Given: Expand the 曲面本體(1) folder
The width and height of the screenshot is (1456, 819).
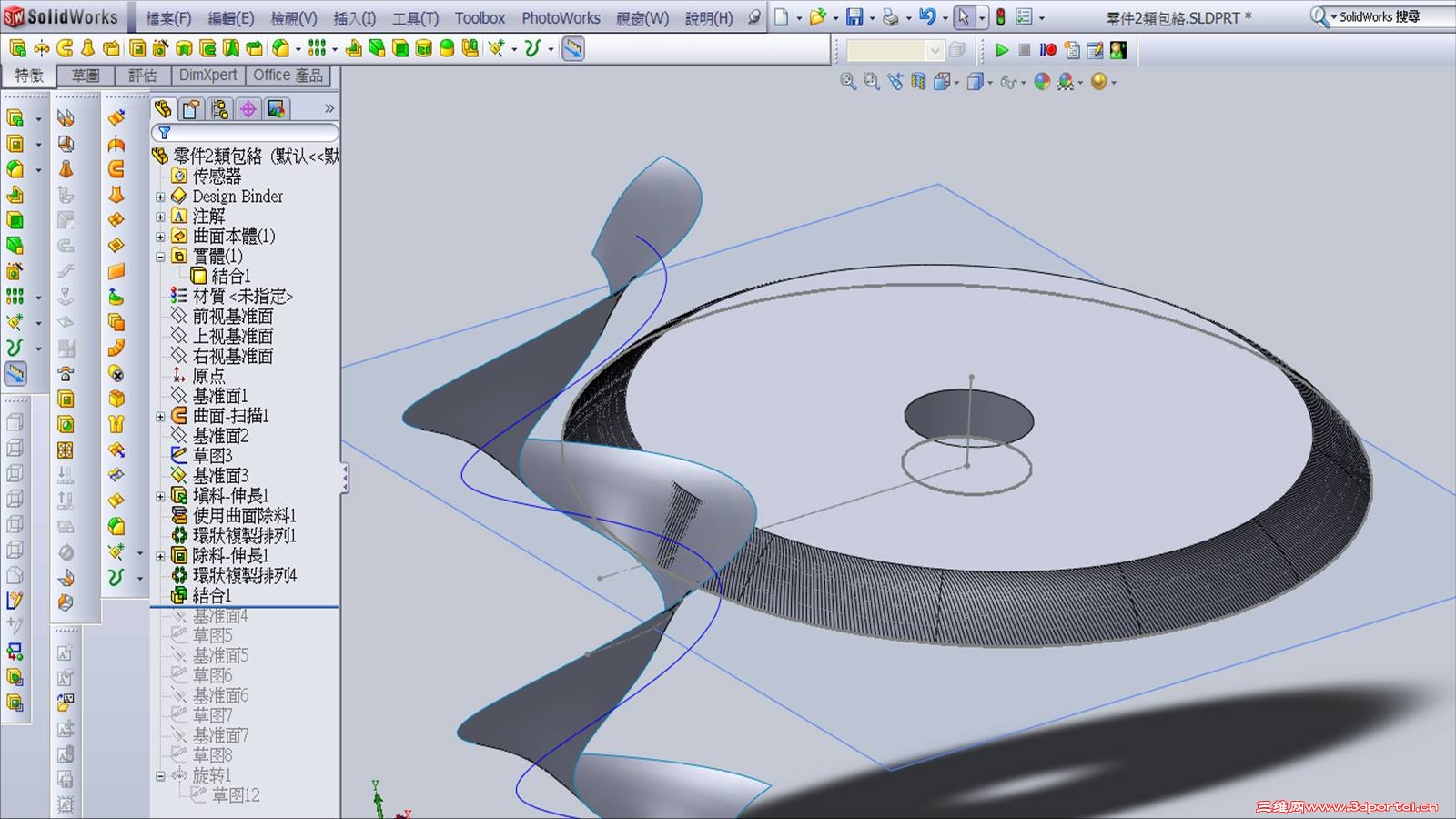Looking at the screenshot, I should [x=160, y=237].
